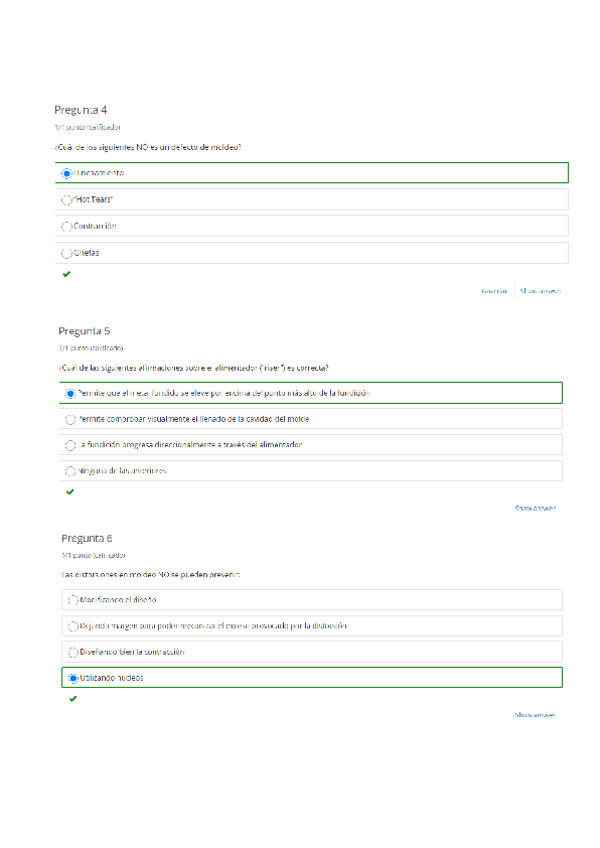Choose the "Hot Tears" radio option
The image size is (600, 848).
pos(67,200)
